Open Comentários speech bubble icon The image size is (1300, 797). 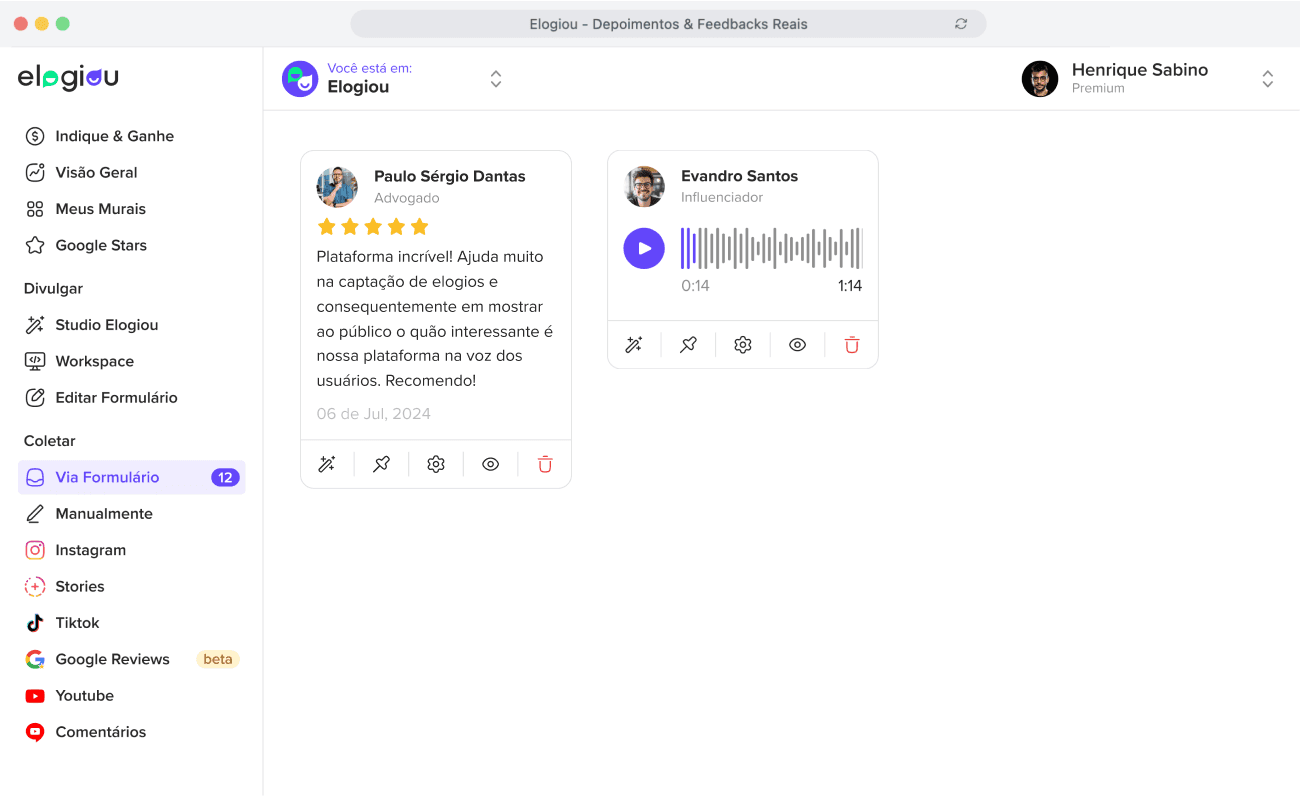pos(35,732)
